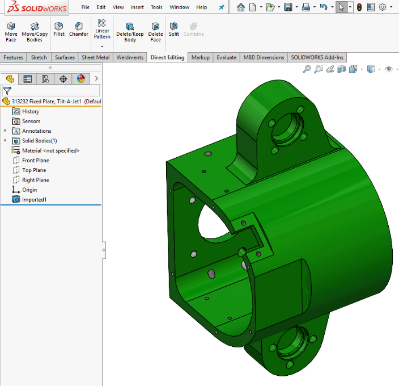The width and height of the screenshot is (399, 386).
Task: Apply the Chamfer tool
Action: pos(79,29)
